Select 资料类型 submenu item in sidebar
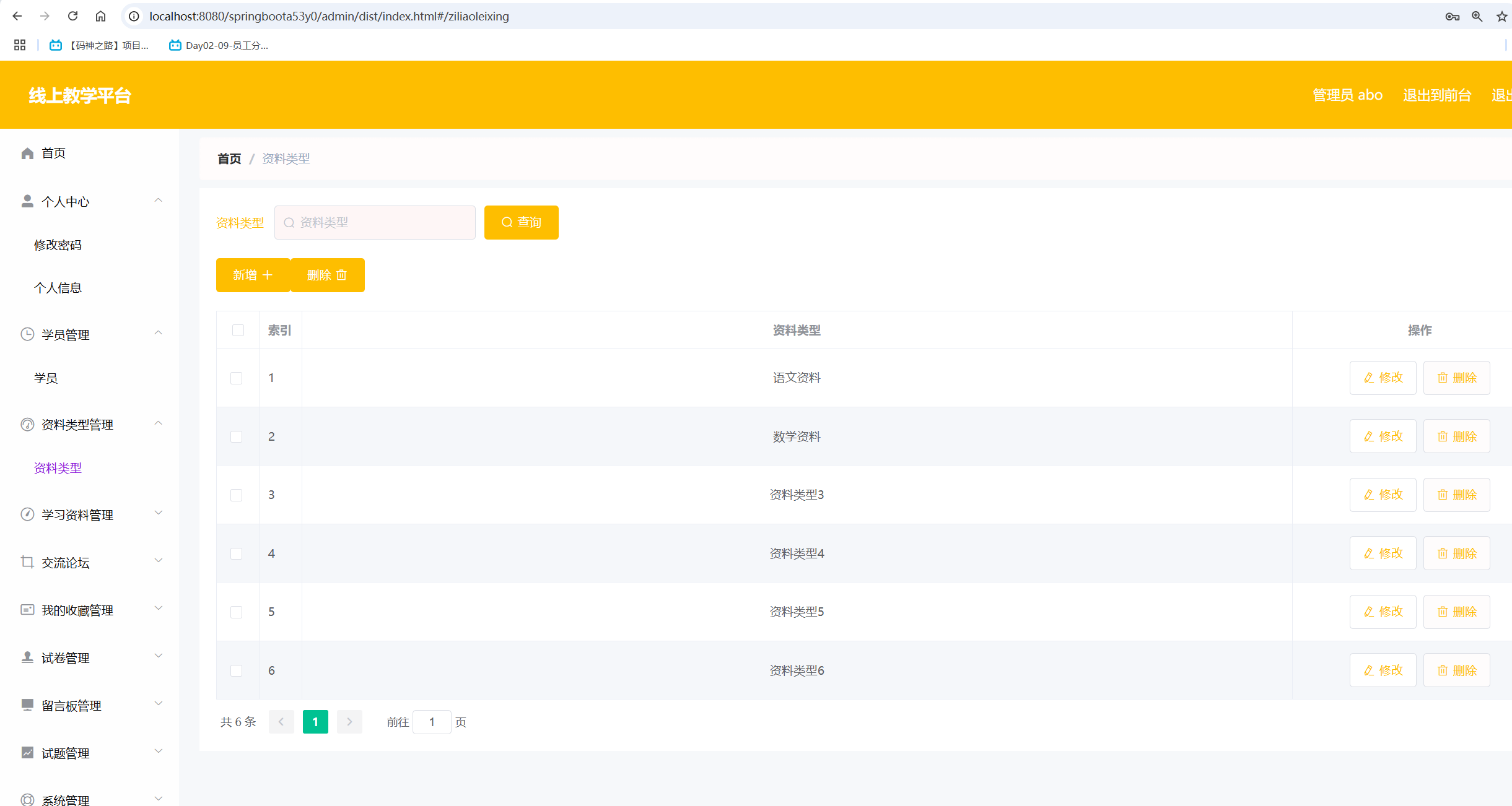Image resolution: width=1512 pixels, height=806 pixels. [x=58, y=468]
